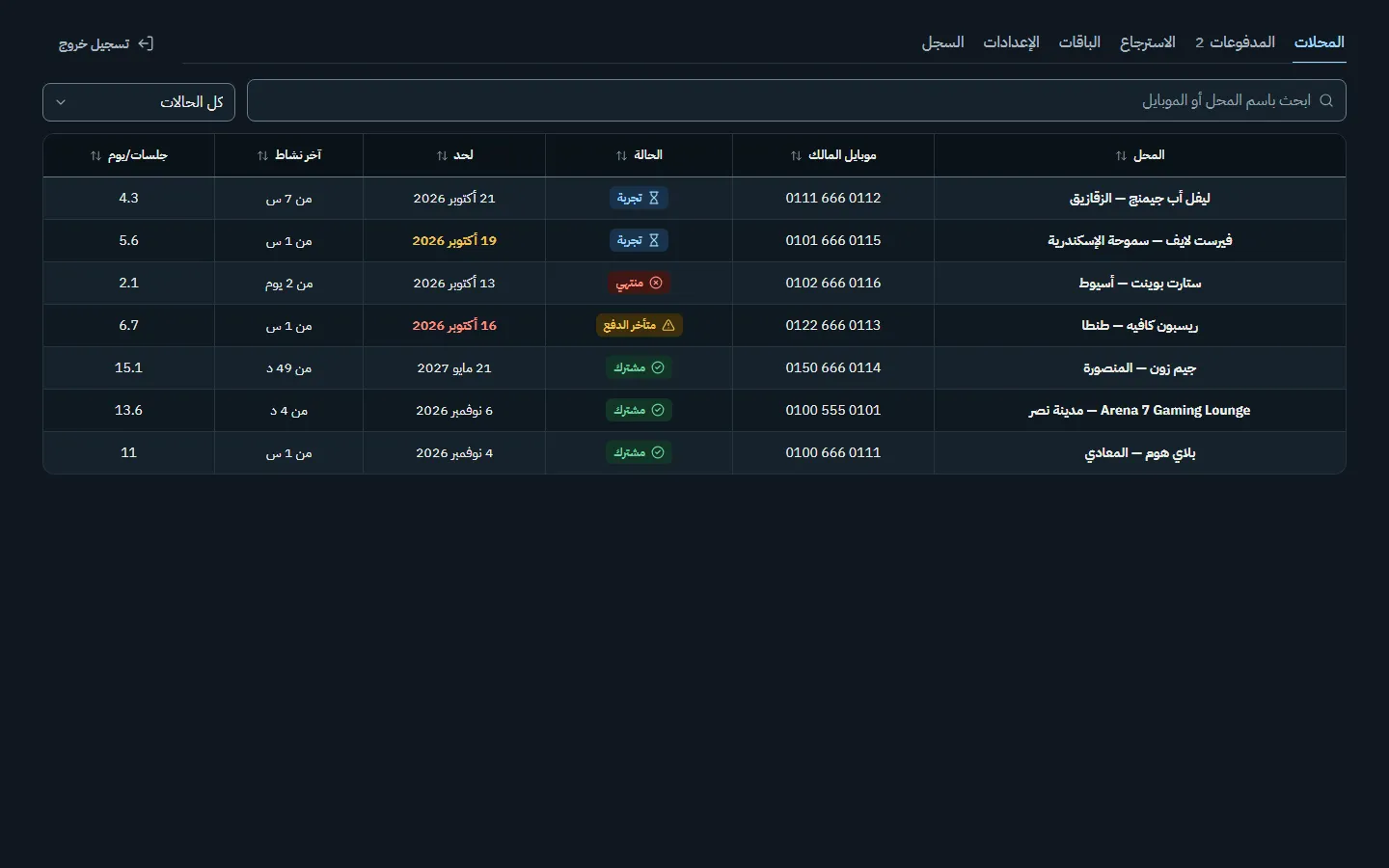Open the كل الحالات status filter dropdown

click(139, 102)
